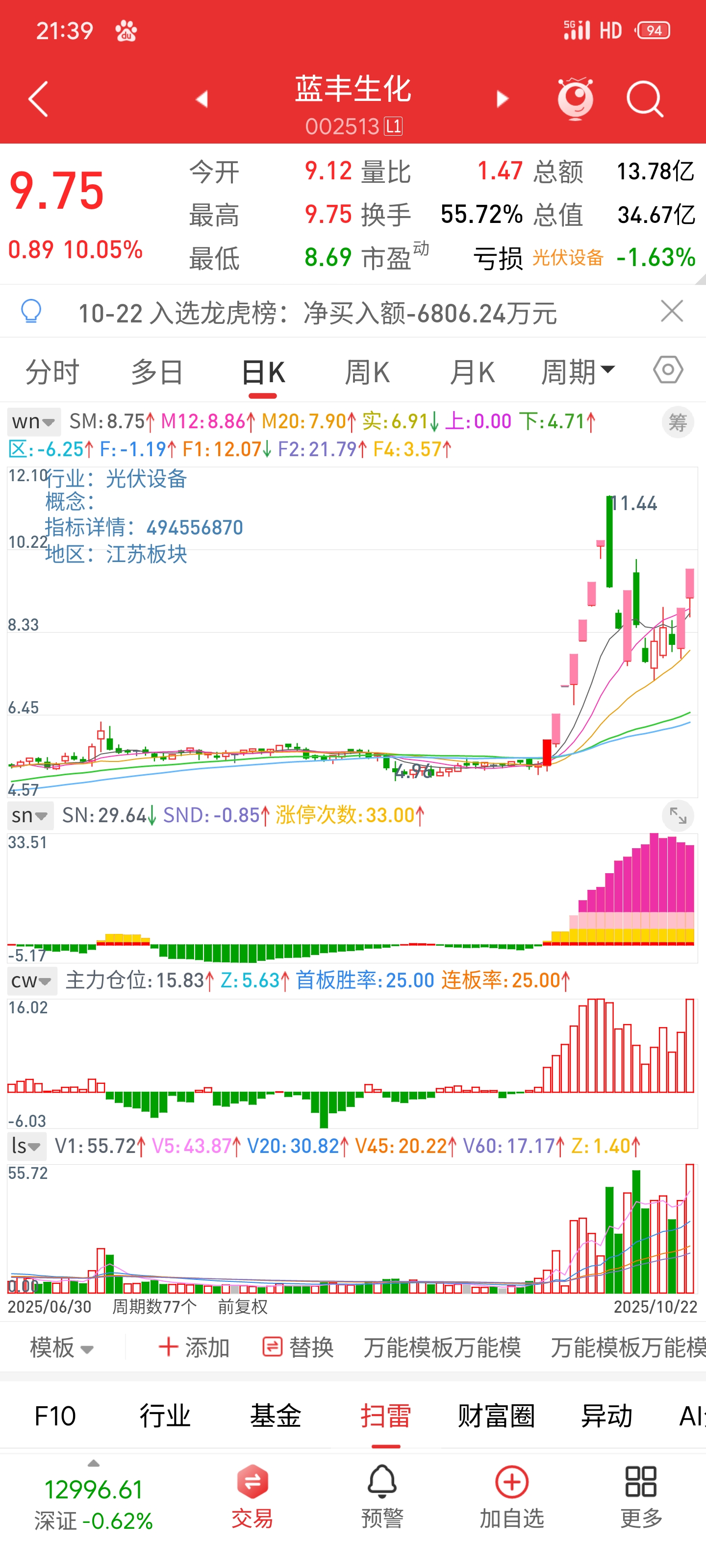Screen dimensions: 706x1568
Task: Open the cw indicator dropdown
Action: [x=32, y=980]
